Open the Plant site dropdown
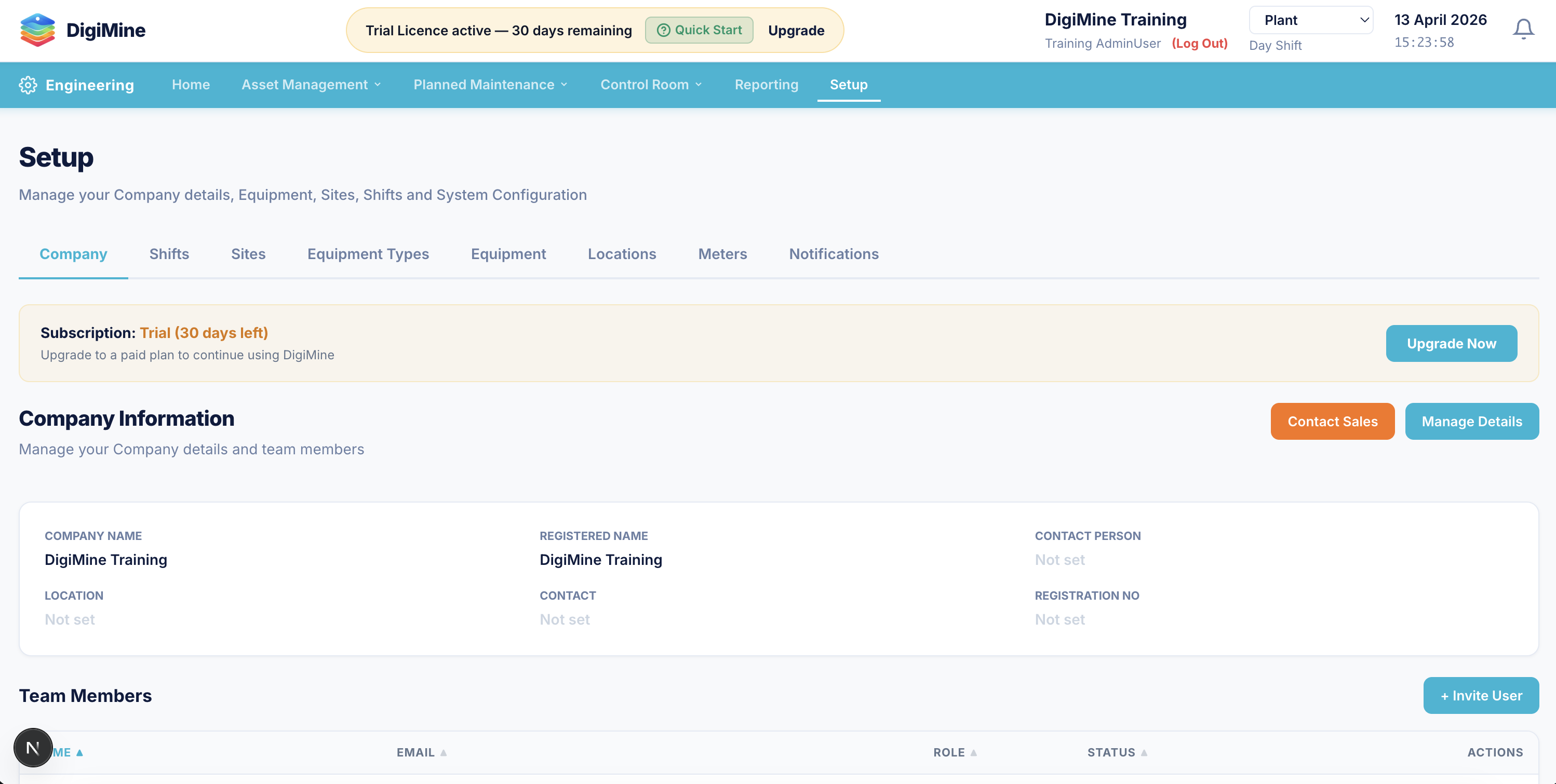 1310,21
